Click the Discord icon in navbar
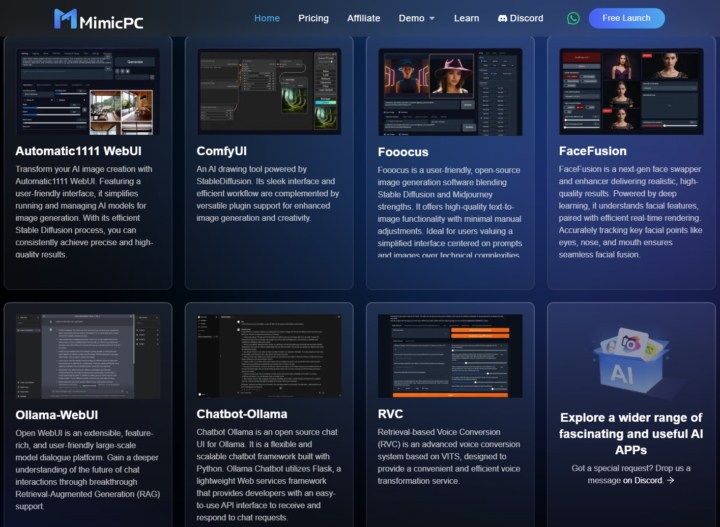 [502, 18]
